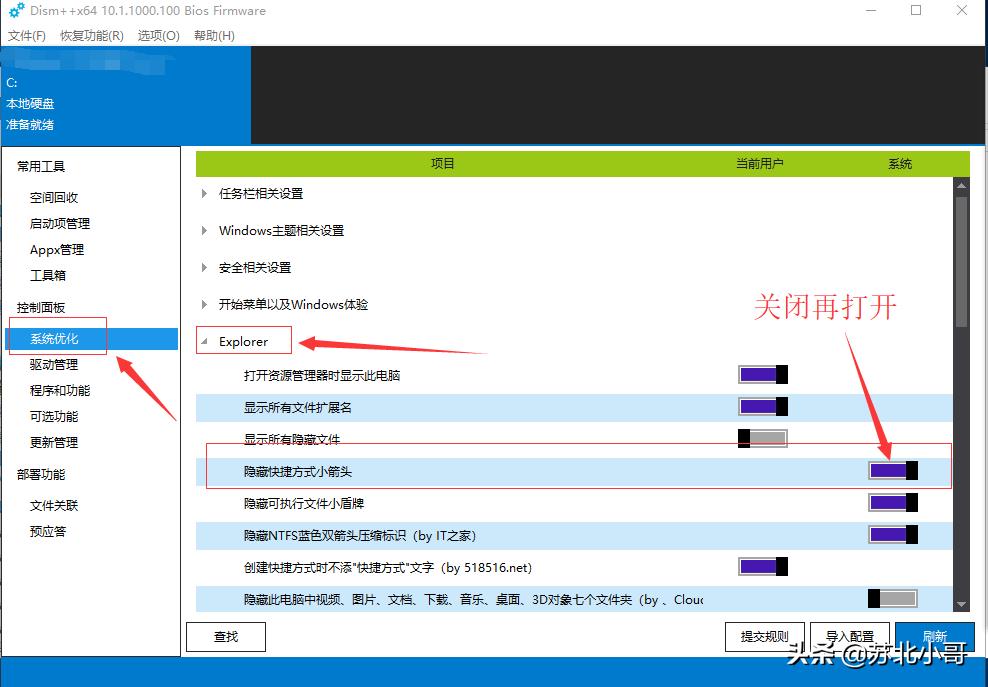Open the 选项 menu
Screen dimensions: 988x687
(158, 35)
